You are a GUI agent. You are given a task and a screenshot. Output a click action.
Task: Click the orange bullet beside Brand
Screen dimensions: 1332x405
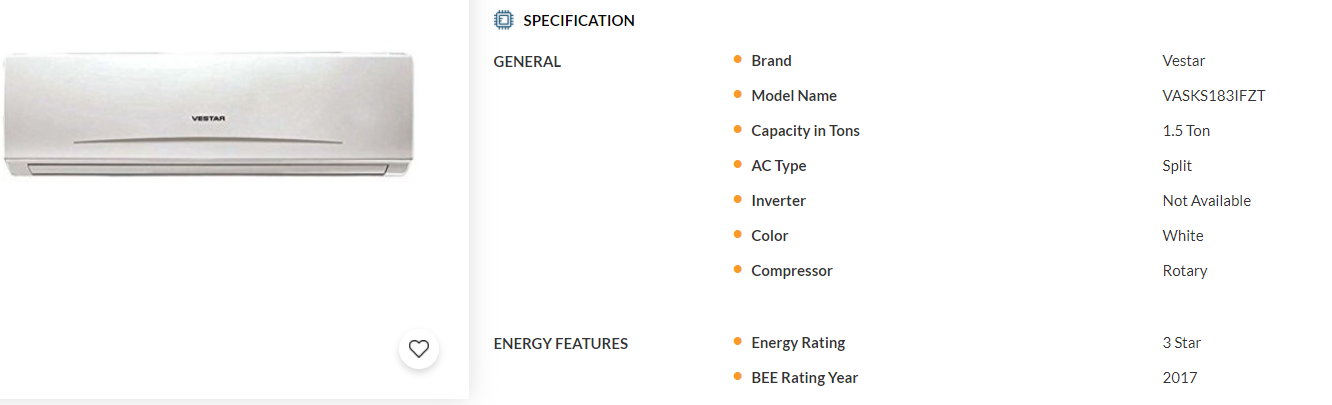(x=737, y=60)
